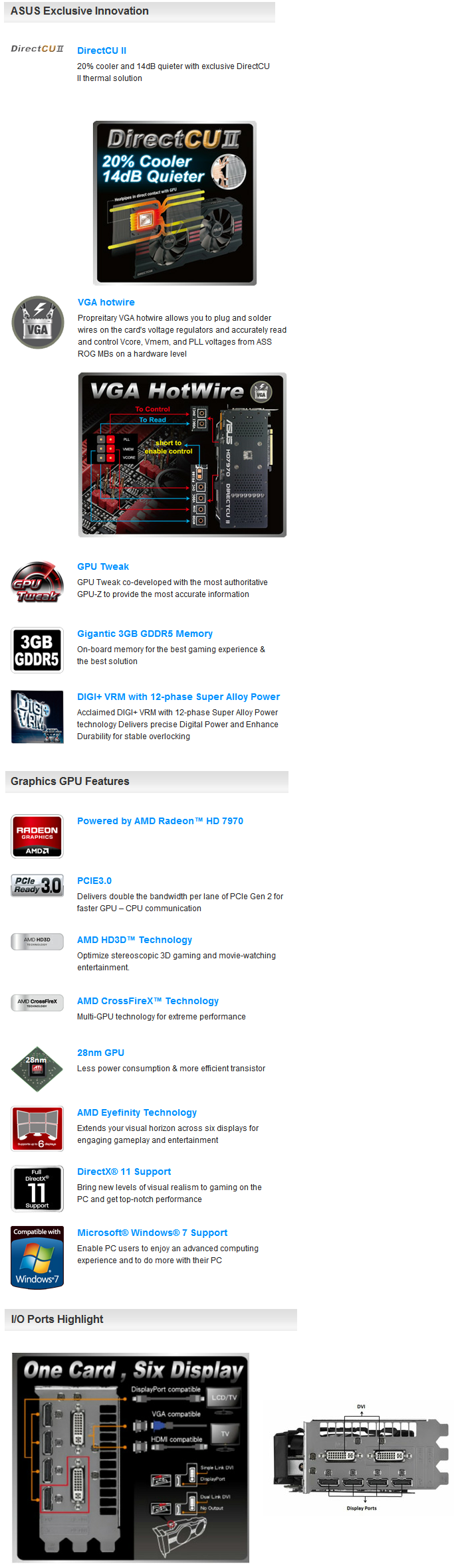Click the DirectCU II 20% Cooler image
The width and height of the screenshot is (454, 1568).
(175, 203)
